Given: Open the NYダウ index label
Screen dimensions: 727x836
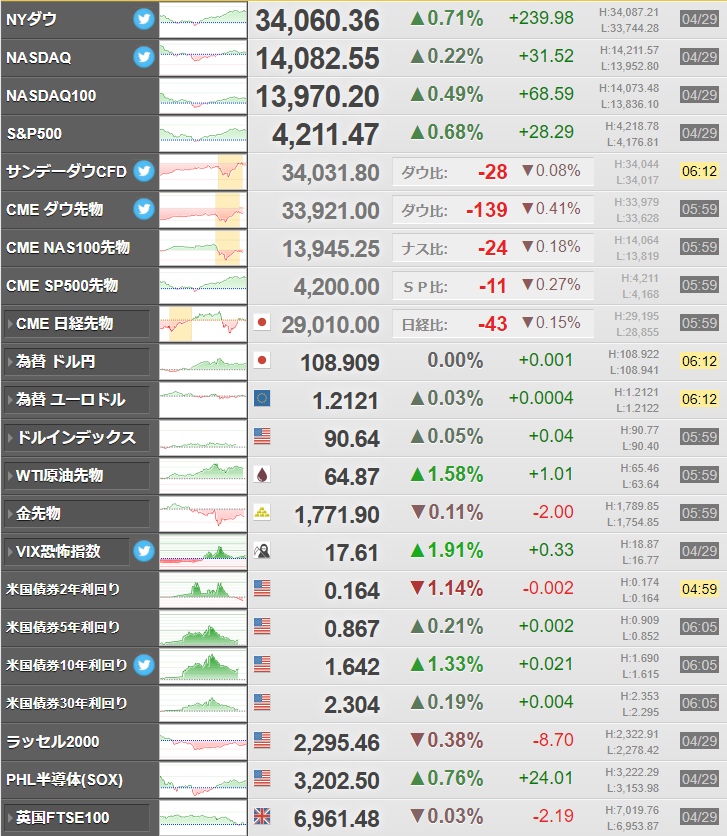Looking at the screenshot, I should click(x=31, y=19).
